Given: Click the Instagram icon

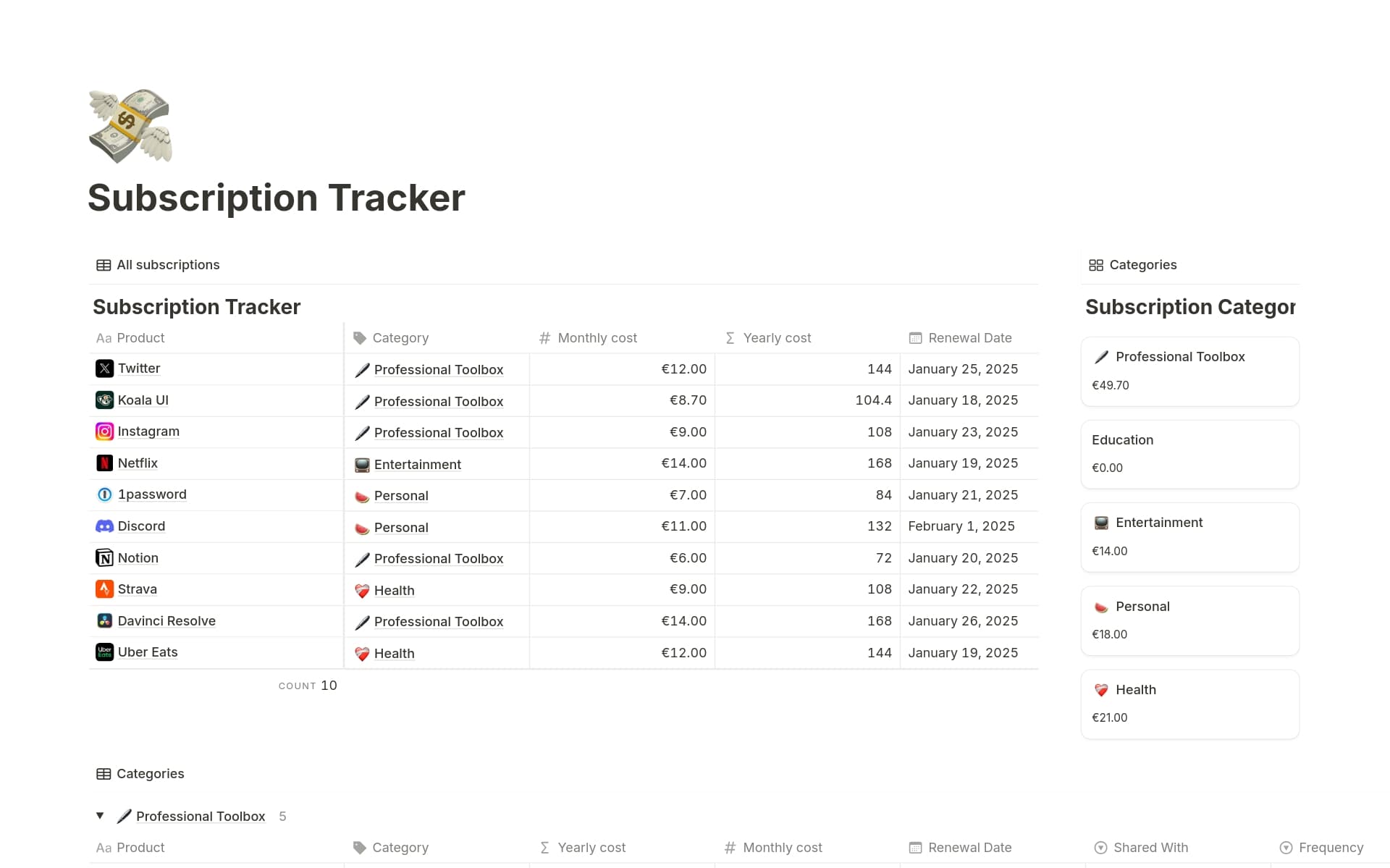Looking at the screenshot, I should click(104, 431).
